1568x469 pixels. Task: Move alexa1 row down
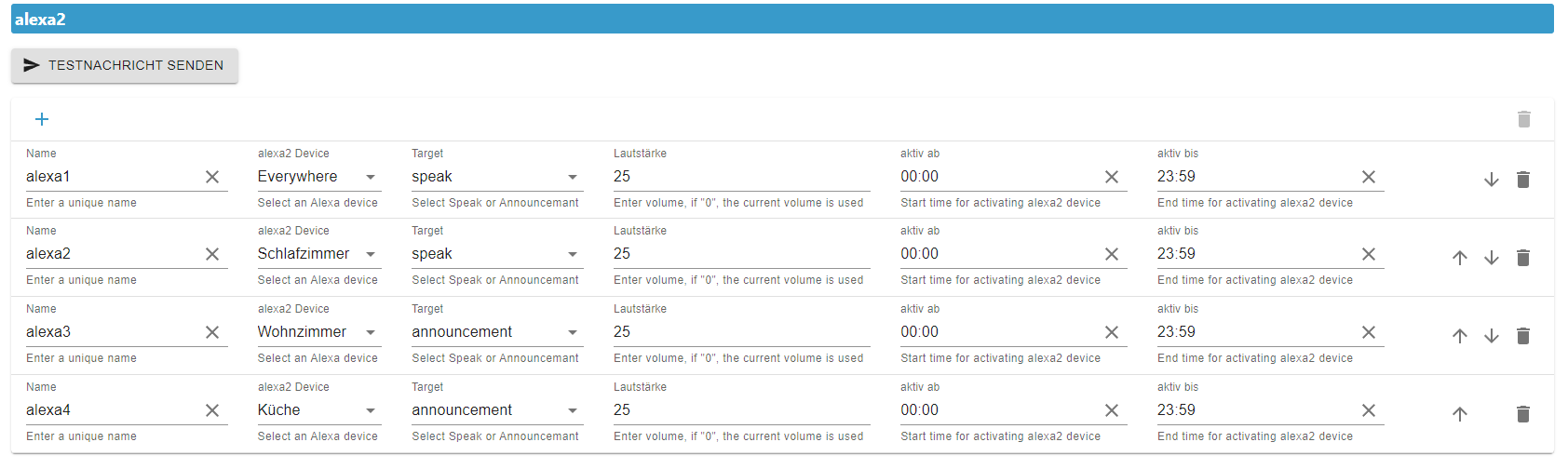pyautogui.click(x=1492, y=180)
